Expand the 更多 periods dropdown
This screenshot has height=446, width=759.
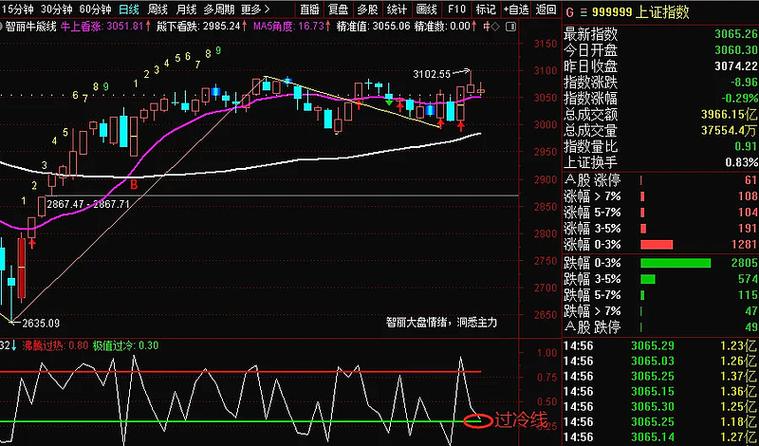(255, 9)
